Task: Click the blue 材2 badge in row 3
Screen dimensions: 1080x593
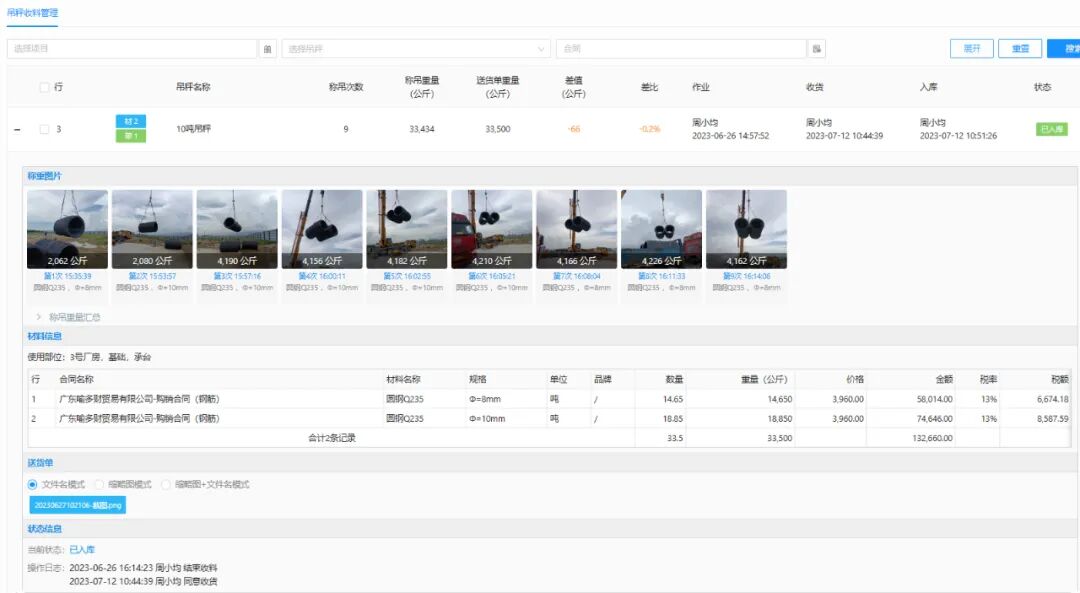Action: [130, 121]
